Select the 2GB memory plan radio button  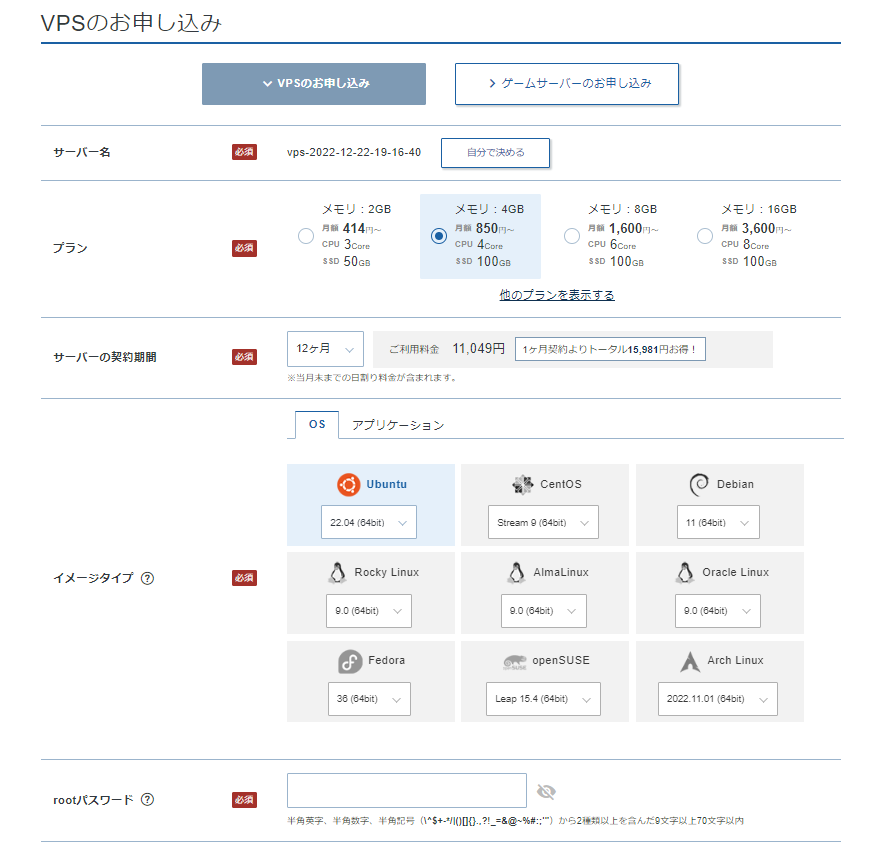[306, 236]
